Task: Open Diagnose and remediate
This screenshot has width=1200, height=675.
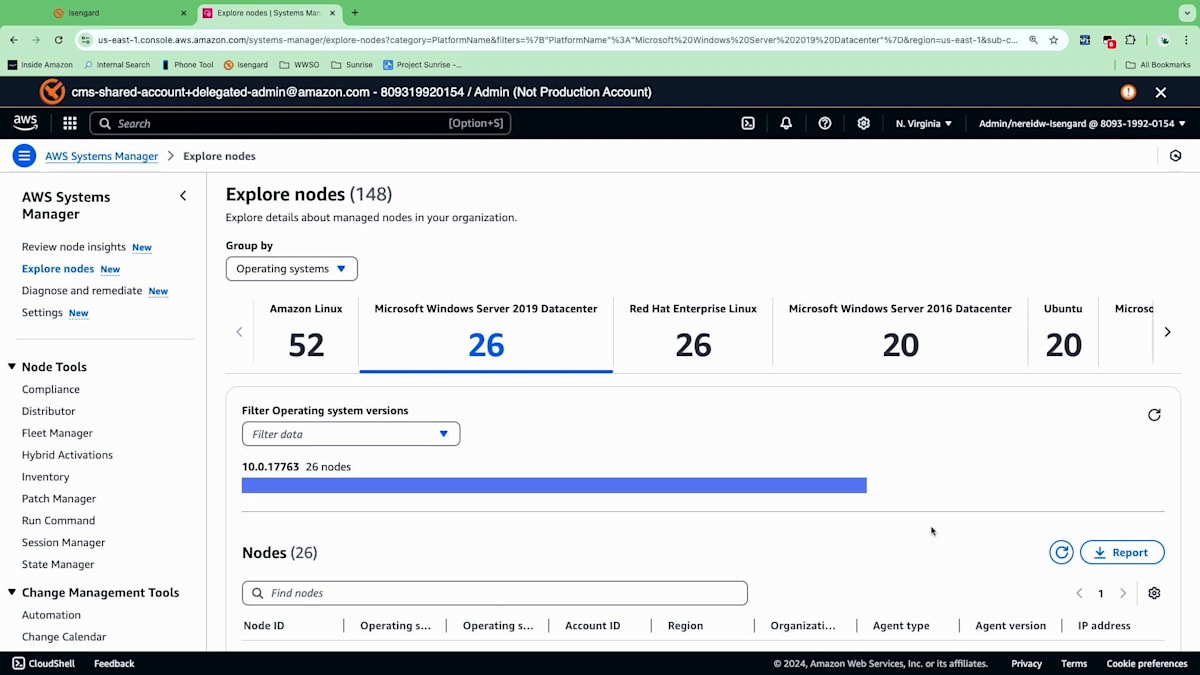Action: click(x=82, y=291)
